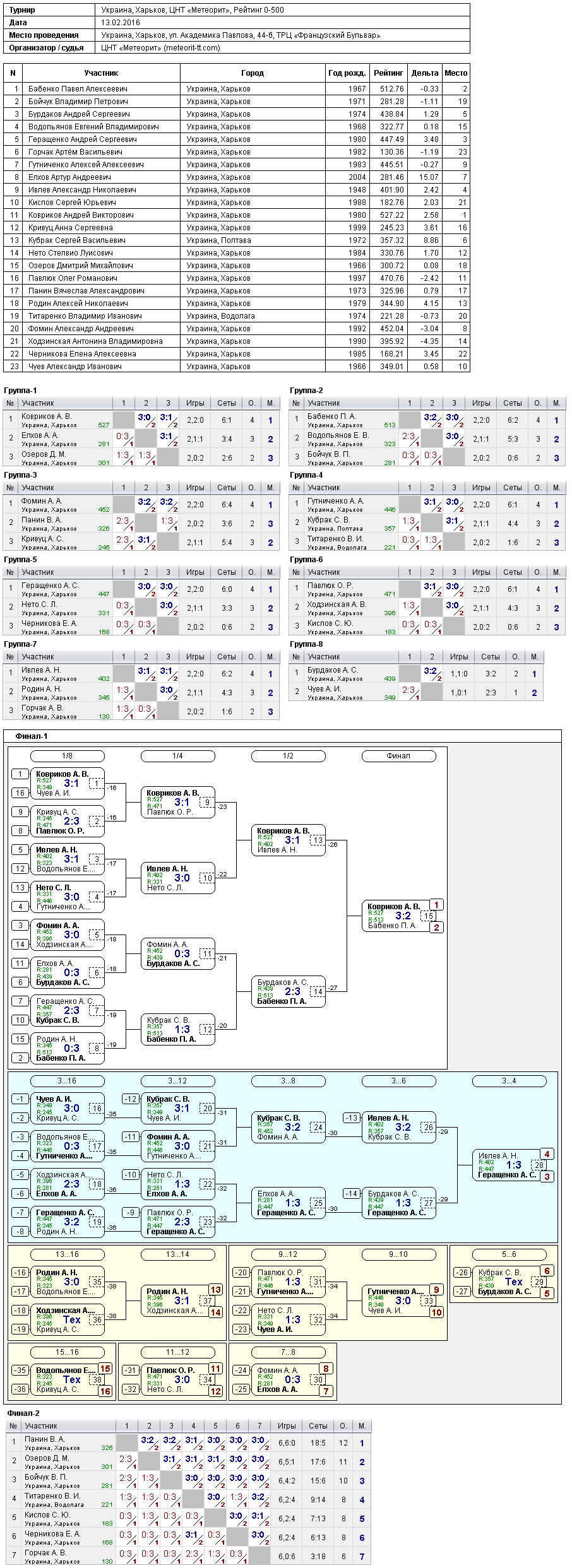Select participant Кубрак Сергей Васильевич
Viewport: 572px width, 1568px height.
pos(77,240)
